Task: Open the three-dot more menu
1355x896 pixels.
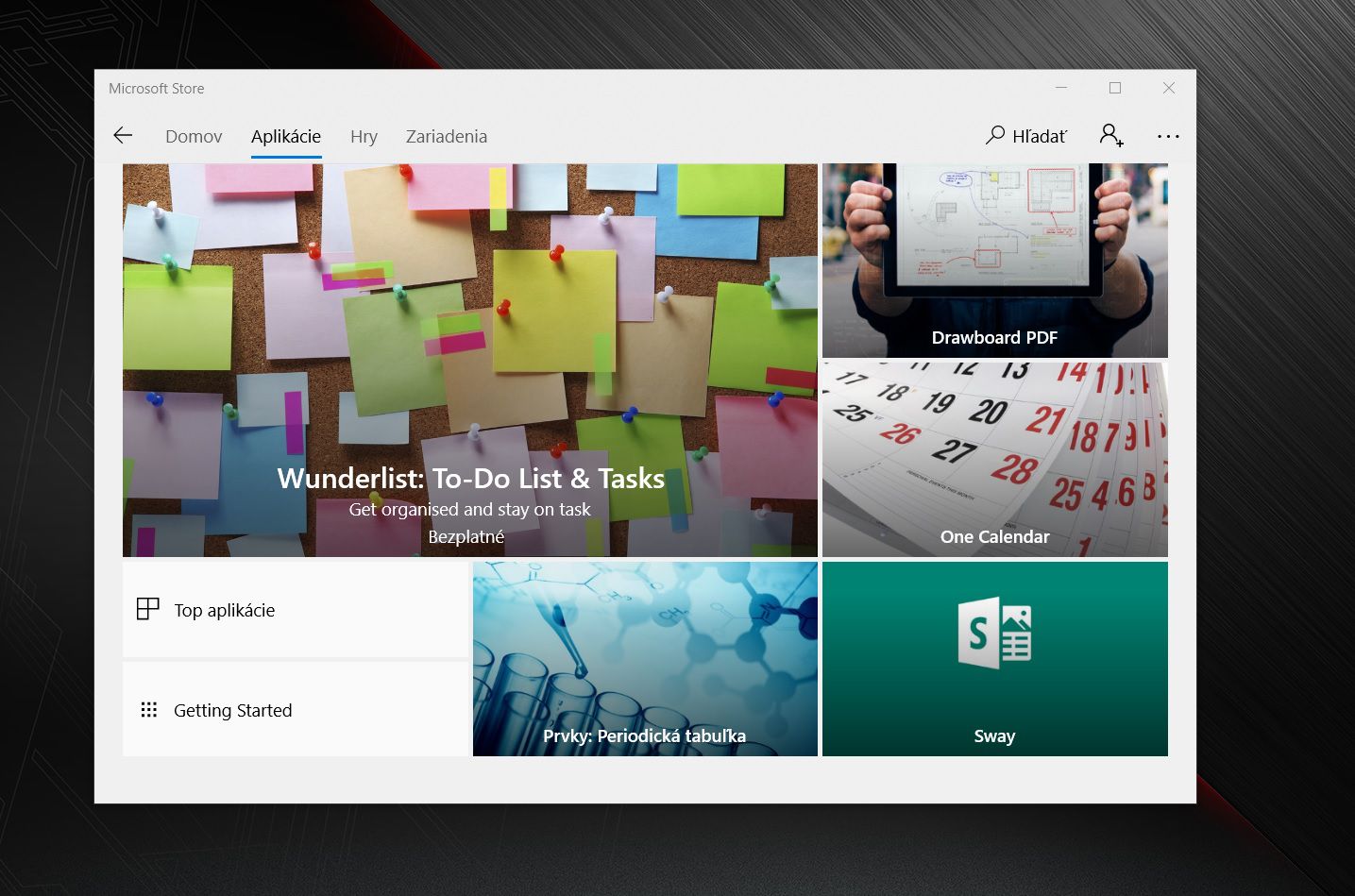Action: [1168, 136]
